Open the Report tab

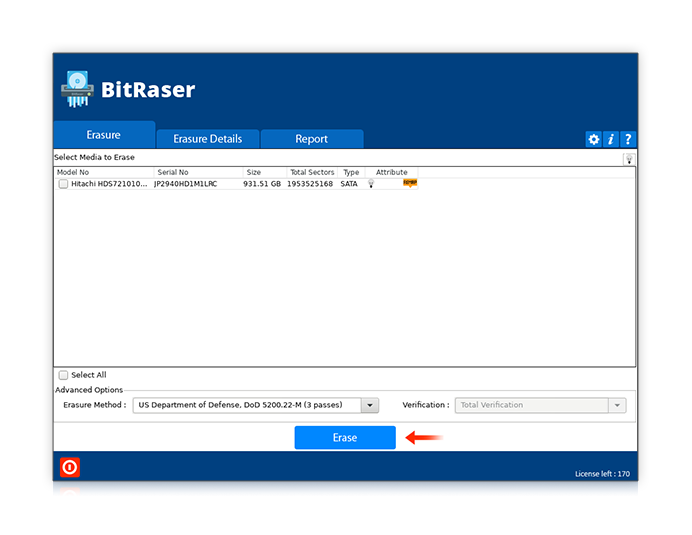pyautogui.click(x=312, y=139)
